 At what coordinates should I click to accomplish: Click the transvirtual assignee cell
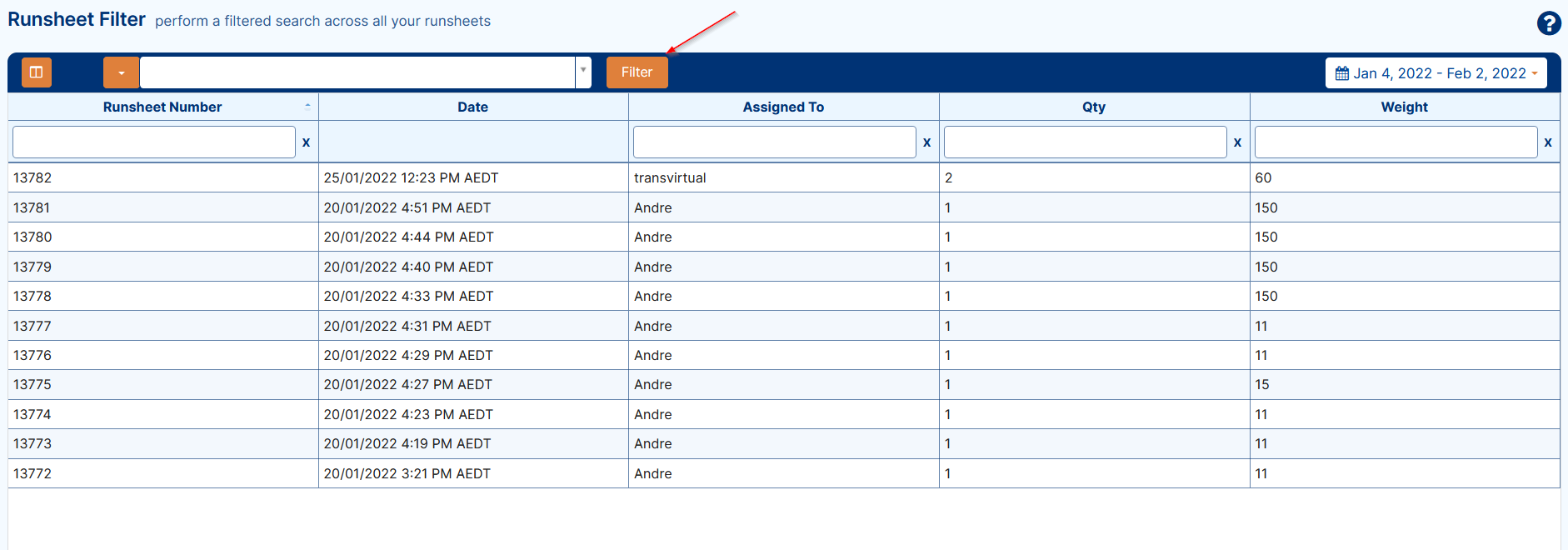pos(784,177)
